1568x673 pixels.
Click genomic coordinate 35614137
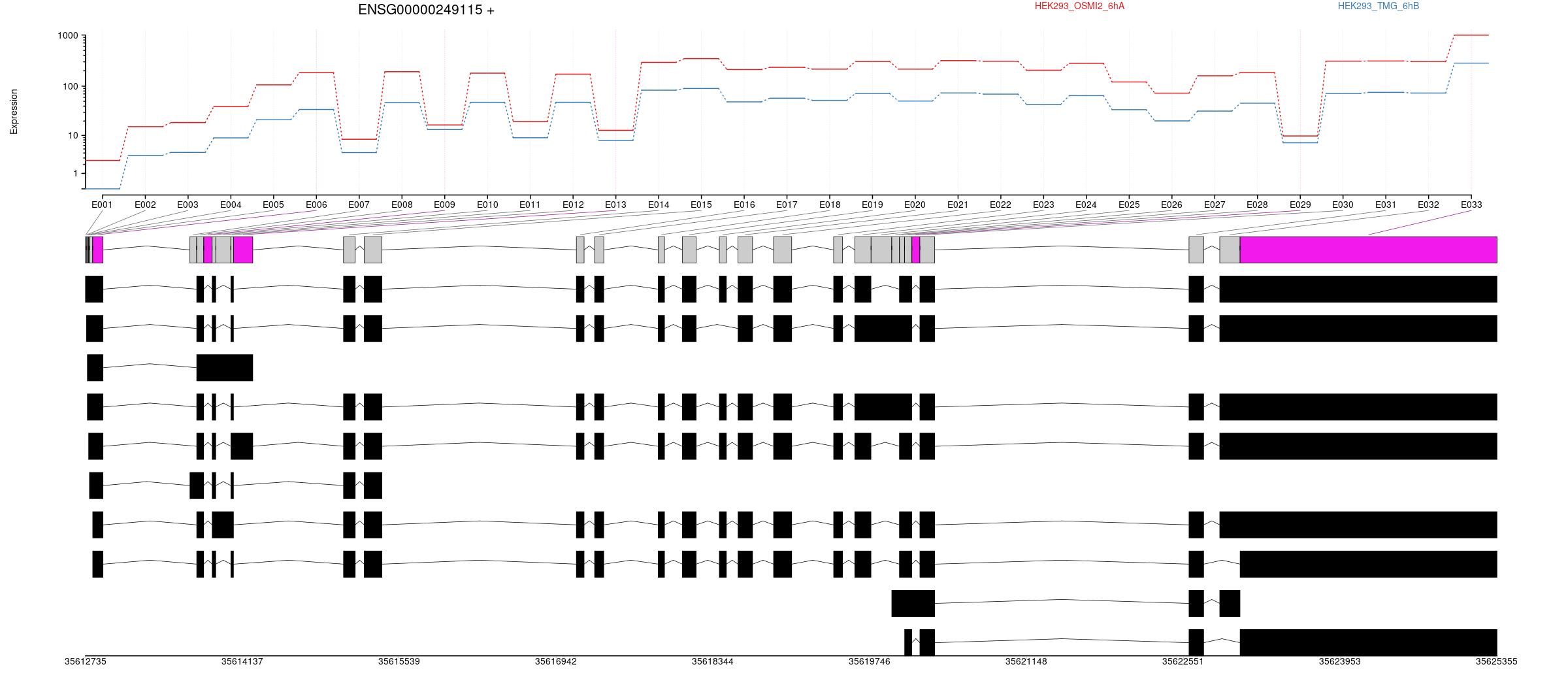point(242,661)
